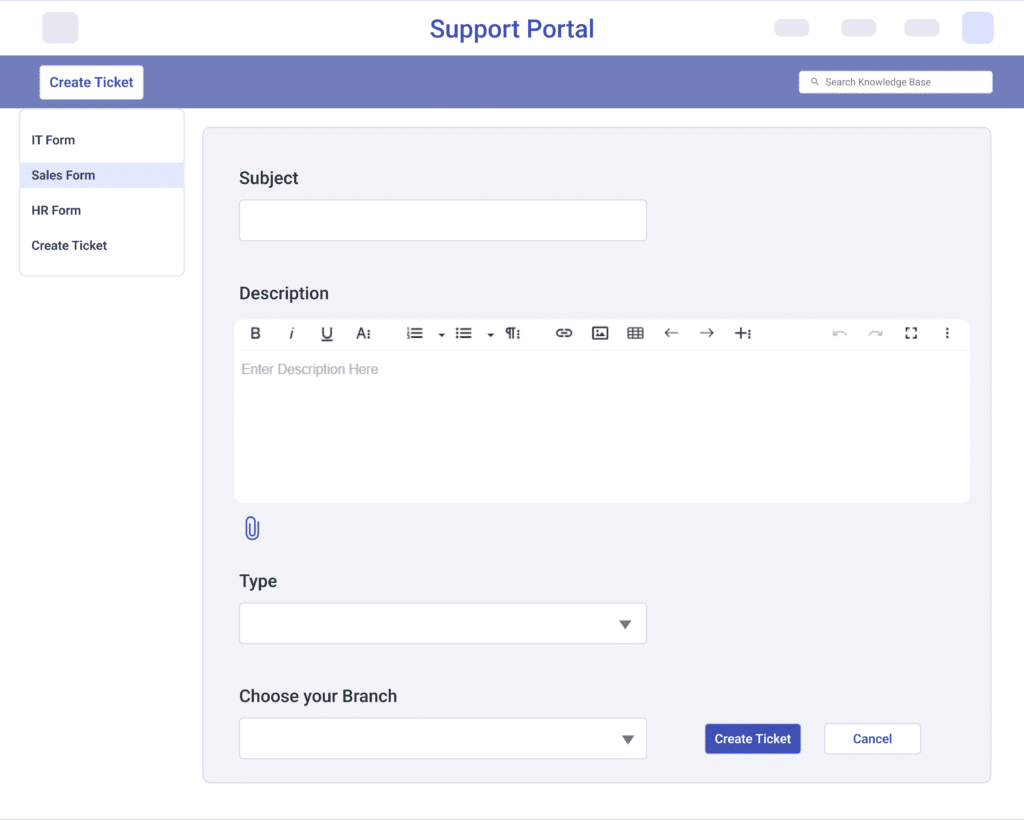The height and width of the screenshot is (820, 1024).
Task: Expand the numbered list style dropdown
Action: tap(441, 333)
